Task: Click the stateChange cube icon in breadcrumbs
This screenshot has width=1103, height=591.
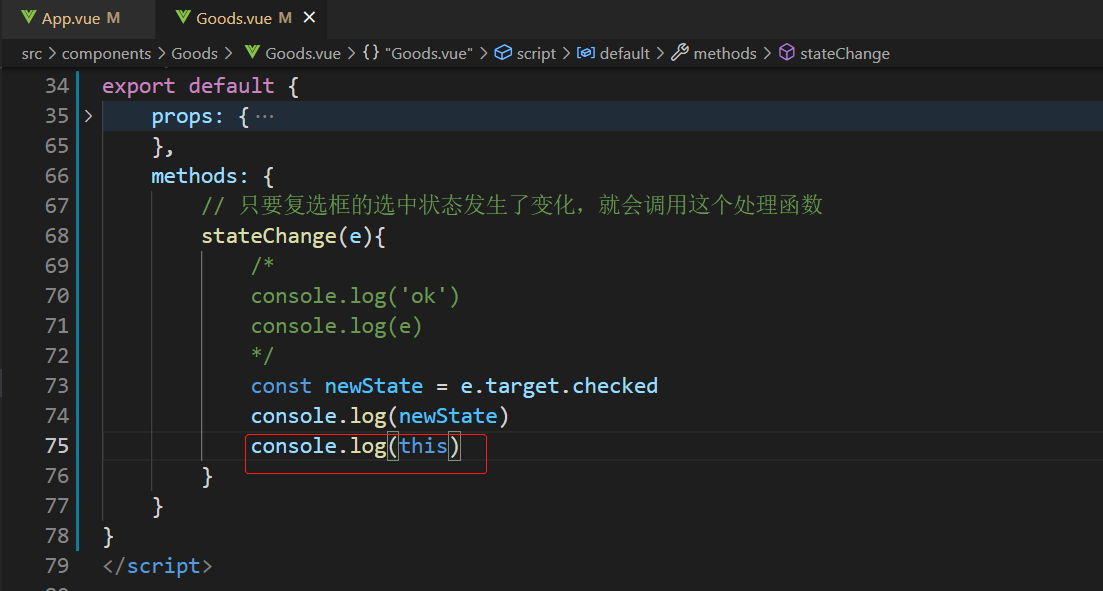Action: pyautogui.click(x=787, y=53)
